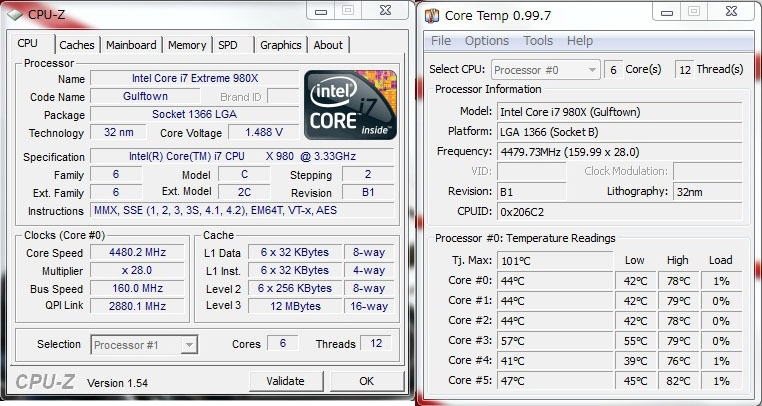This screenshot has height=406, width=762.
Task: Click the Core Temp title bar icon
Action: tap(432, 16)
